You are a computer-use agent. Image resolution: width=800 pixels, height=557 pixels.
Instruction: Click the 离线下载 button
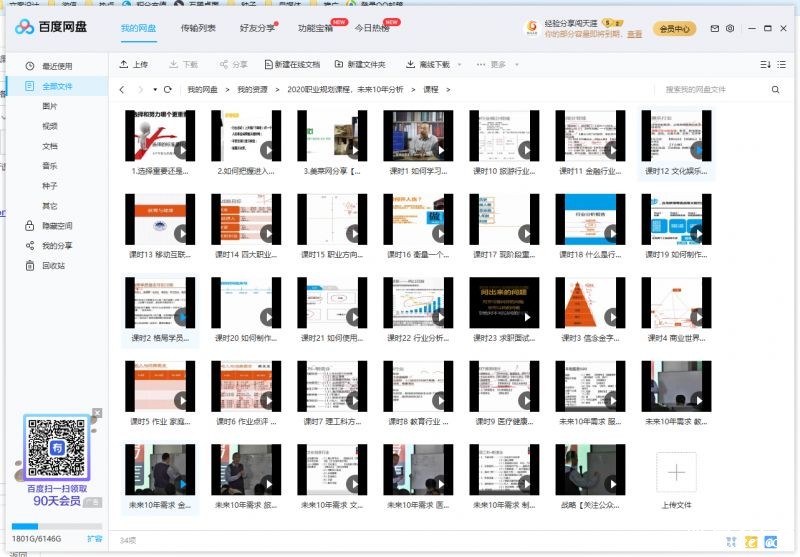pos(428,64)
